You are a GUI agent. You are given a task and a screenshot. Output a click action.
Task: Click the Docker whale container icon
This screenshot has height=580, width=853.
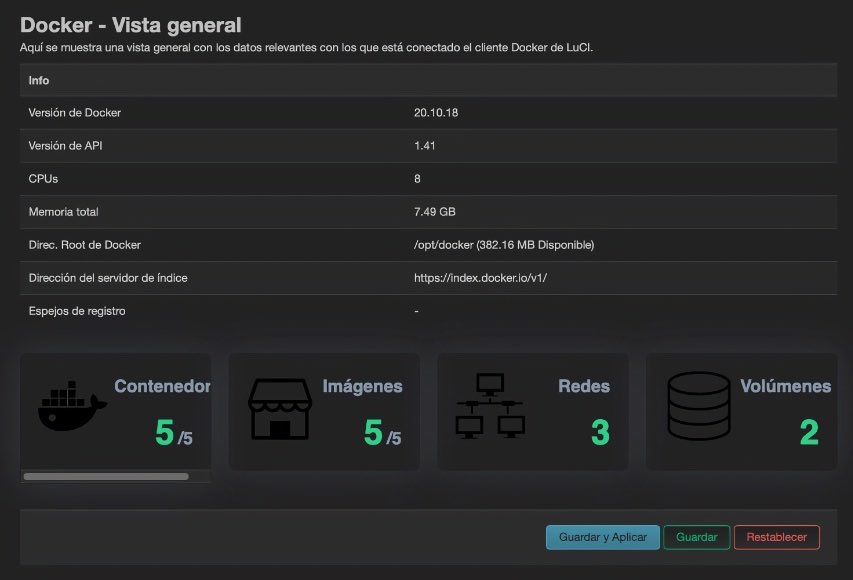[x=72, y=406]
